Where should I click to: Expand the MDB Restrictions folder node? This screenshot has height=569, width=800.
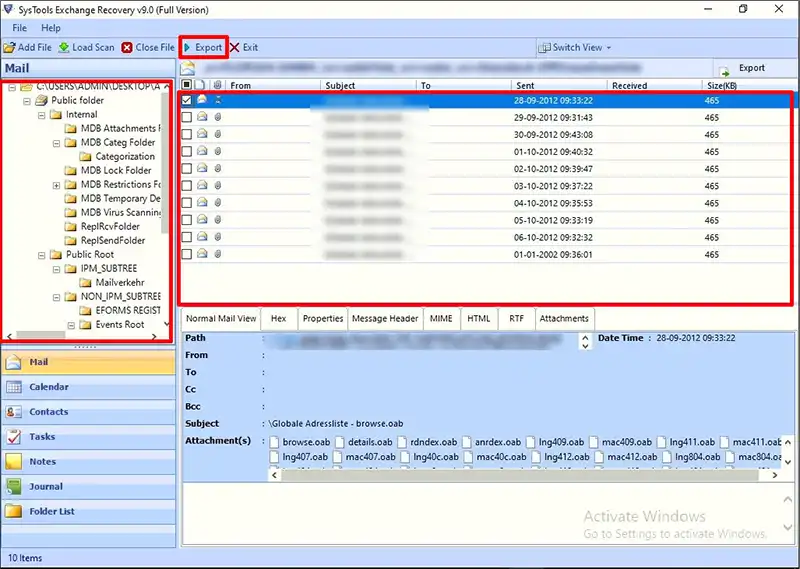(57, 185)
